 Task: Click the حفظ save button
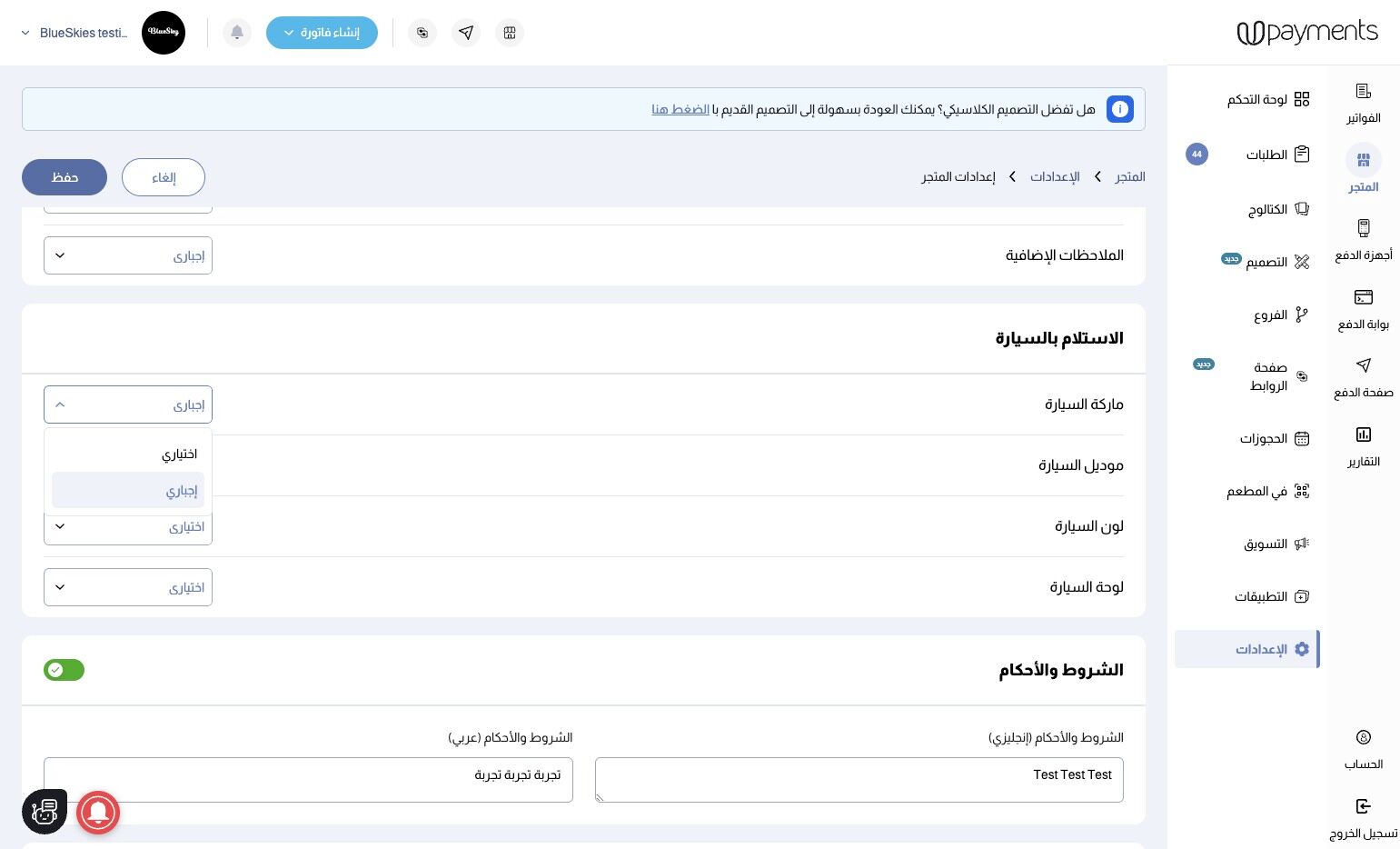tap(65, 177)
